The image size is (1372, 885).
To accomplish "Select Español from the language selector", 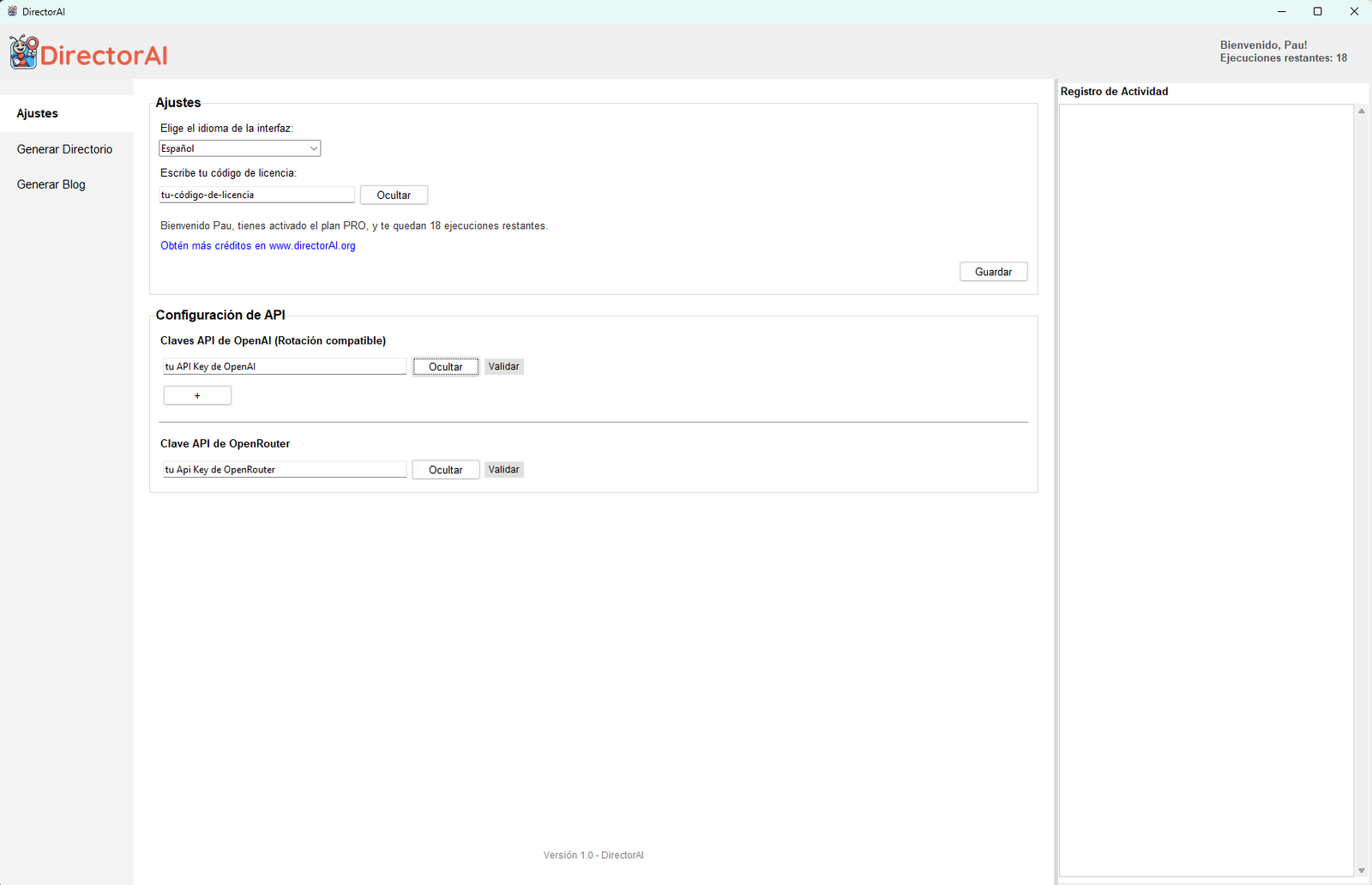I will (x=232, y=147).
